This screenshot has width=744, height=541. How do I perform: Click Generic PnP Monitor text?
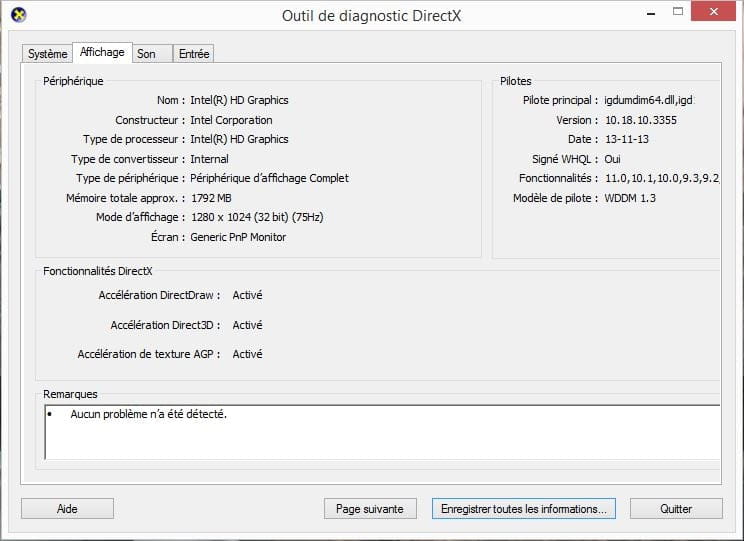coord(238,237)
